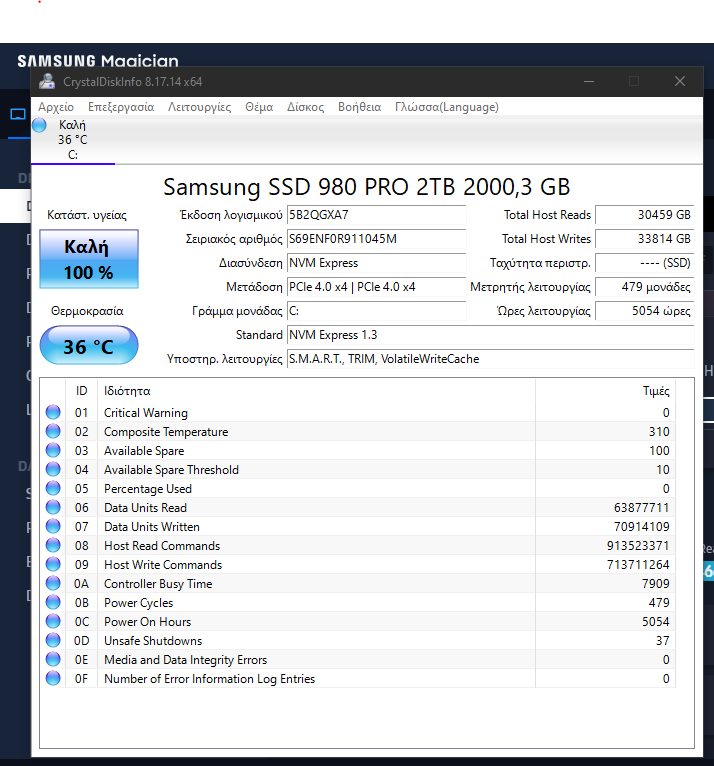Click the transfer mode field PCIe 4.0 x4
This screenshot has width=714, height=766.
click(x=377, y=287)
